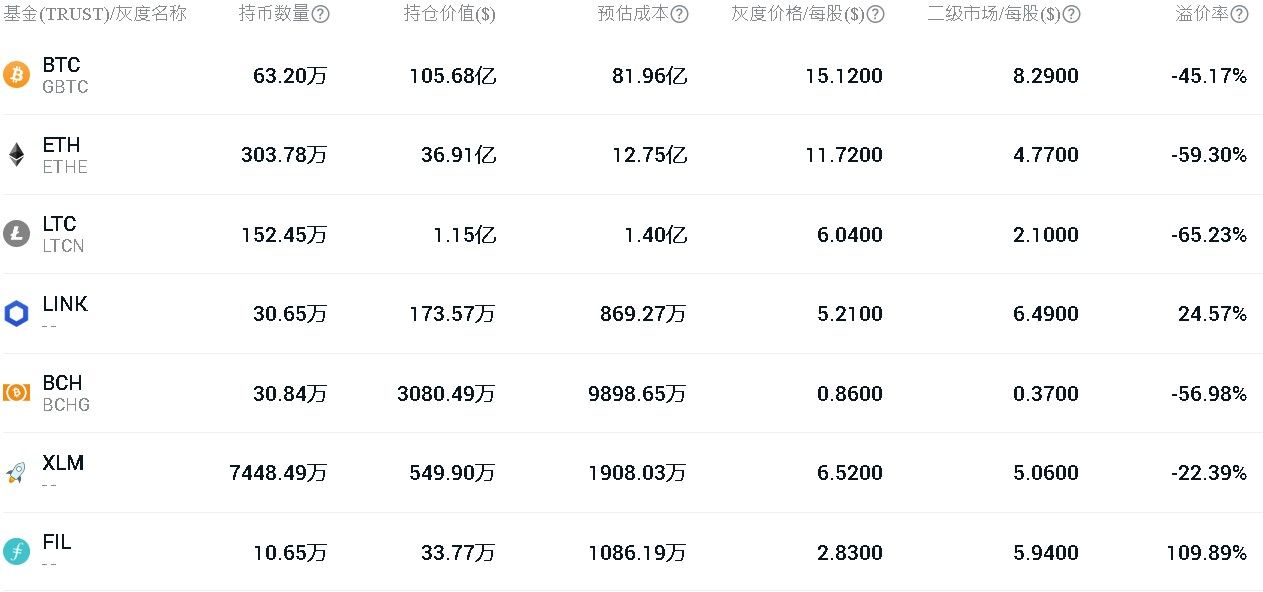Click question mark beside 二级市场/每股($)
The width and height of the screenshot is (1263, 592).
point(1071,14)
